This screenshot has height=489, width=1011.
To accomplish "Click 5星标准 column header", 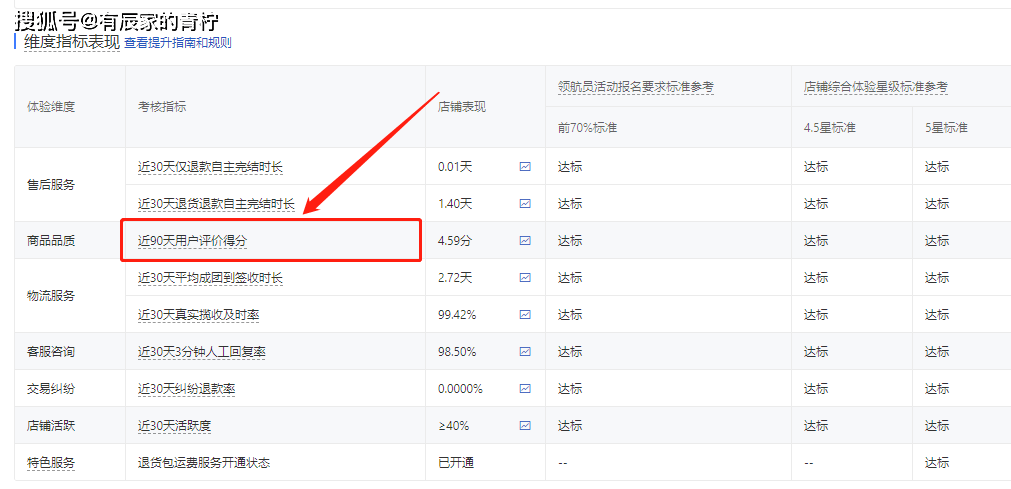I will [x=946, y=127].
